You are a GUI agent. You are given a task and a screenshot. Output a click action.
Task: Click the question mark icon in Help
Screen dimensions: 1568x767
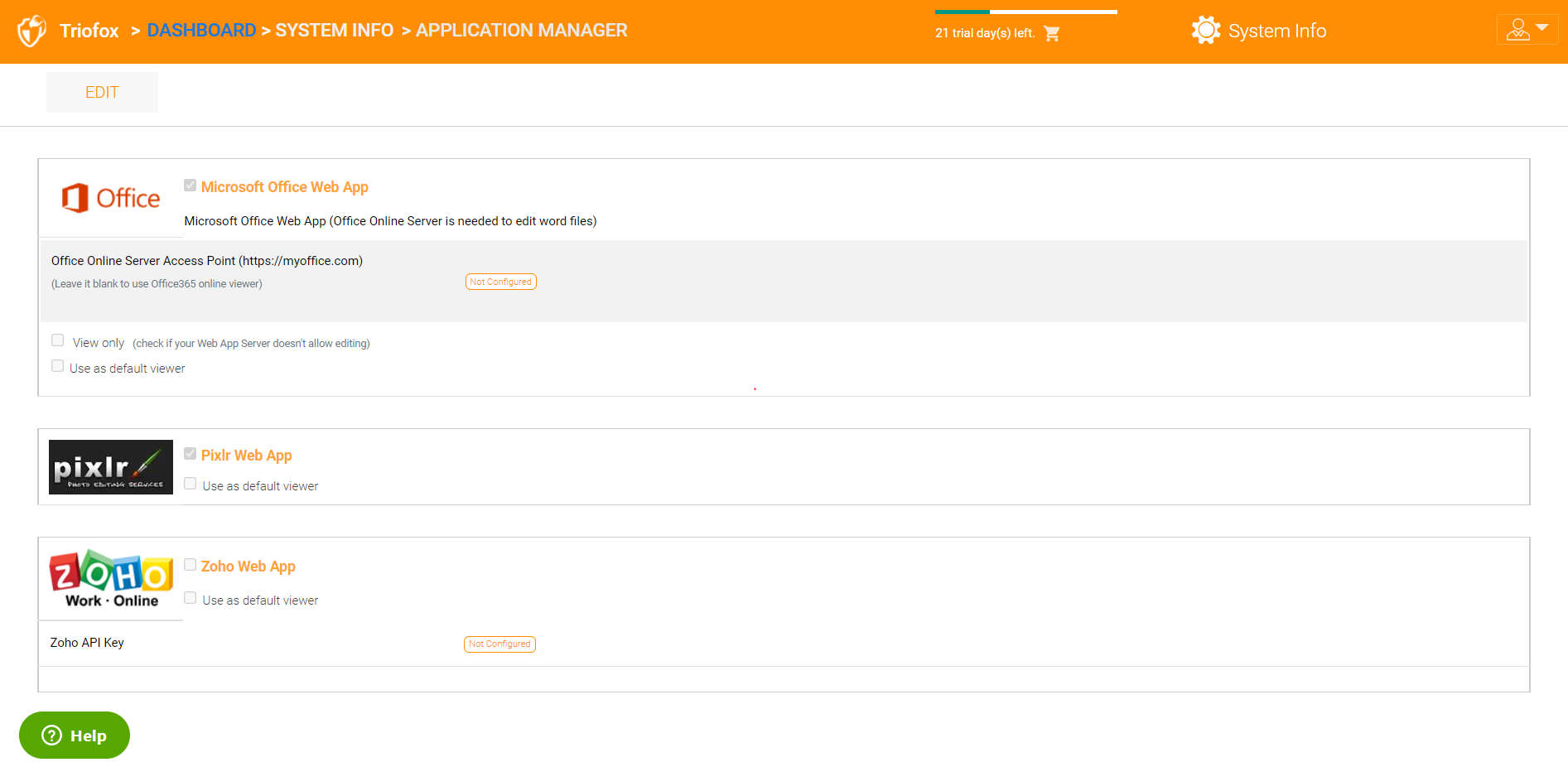tap(51, 736)
